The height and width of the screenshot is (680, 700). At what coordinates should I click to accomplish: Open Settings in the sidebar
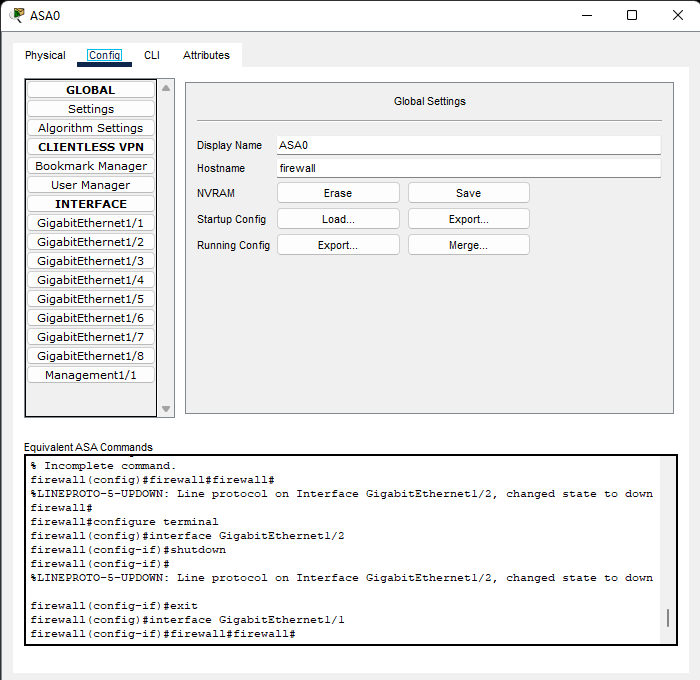[91, 109]
